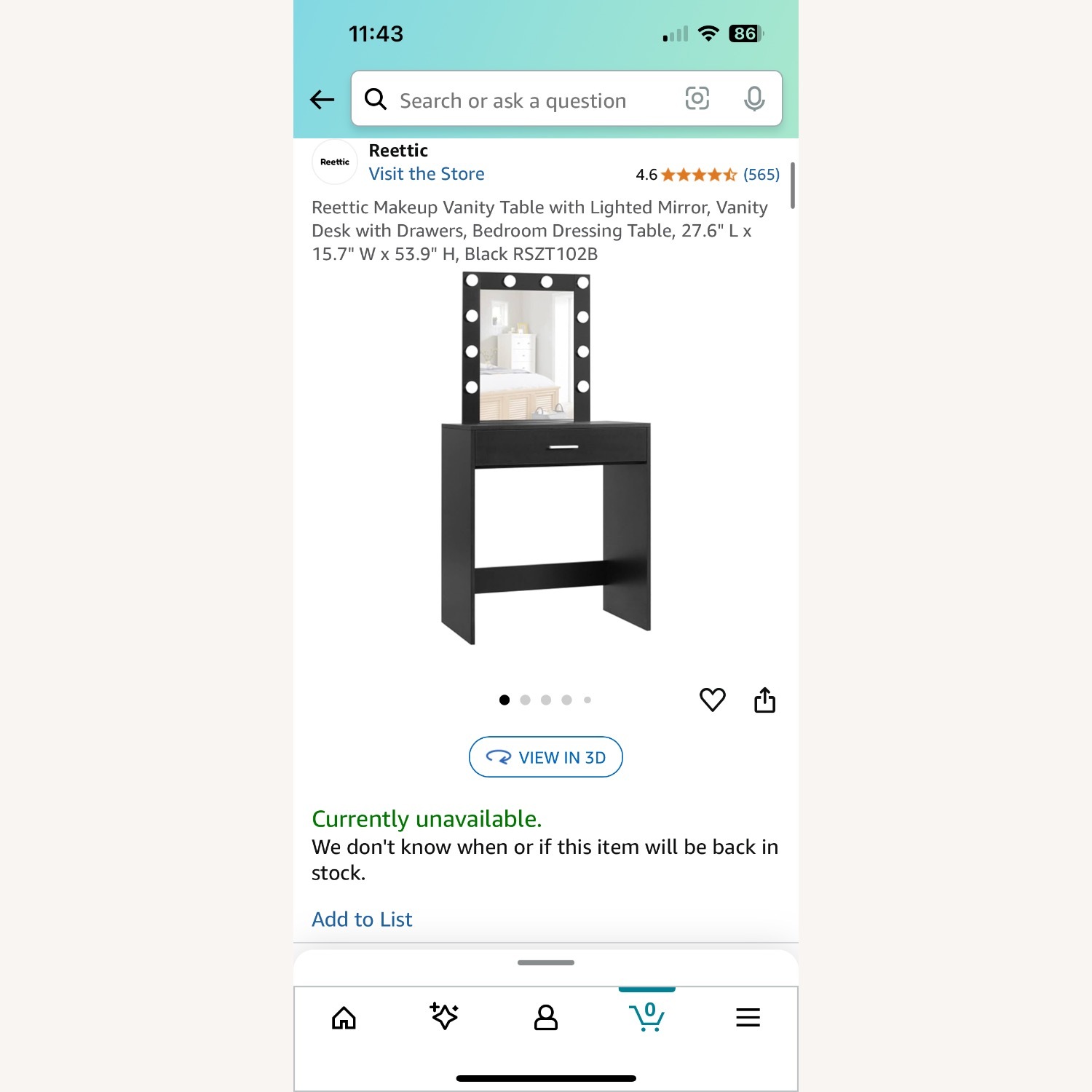The image size is (1092, 1092).
Task: Visit the Reettic Store link
Action: pyautogui.click(x=427, y=174)
